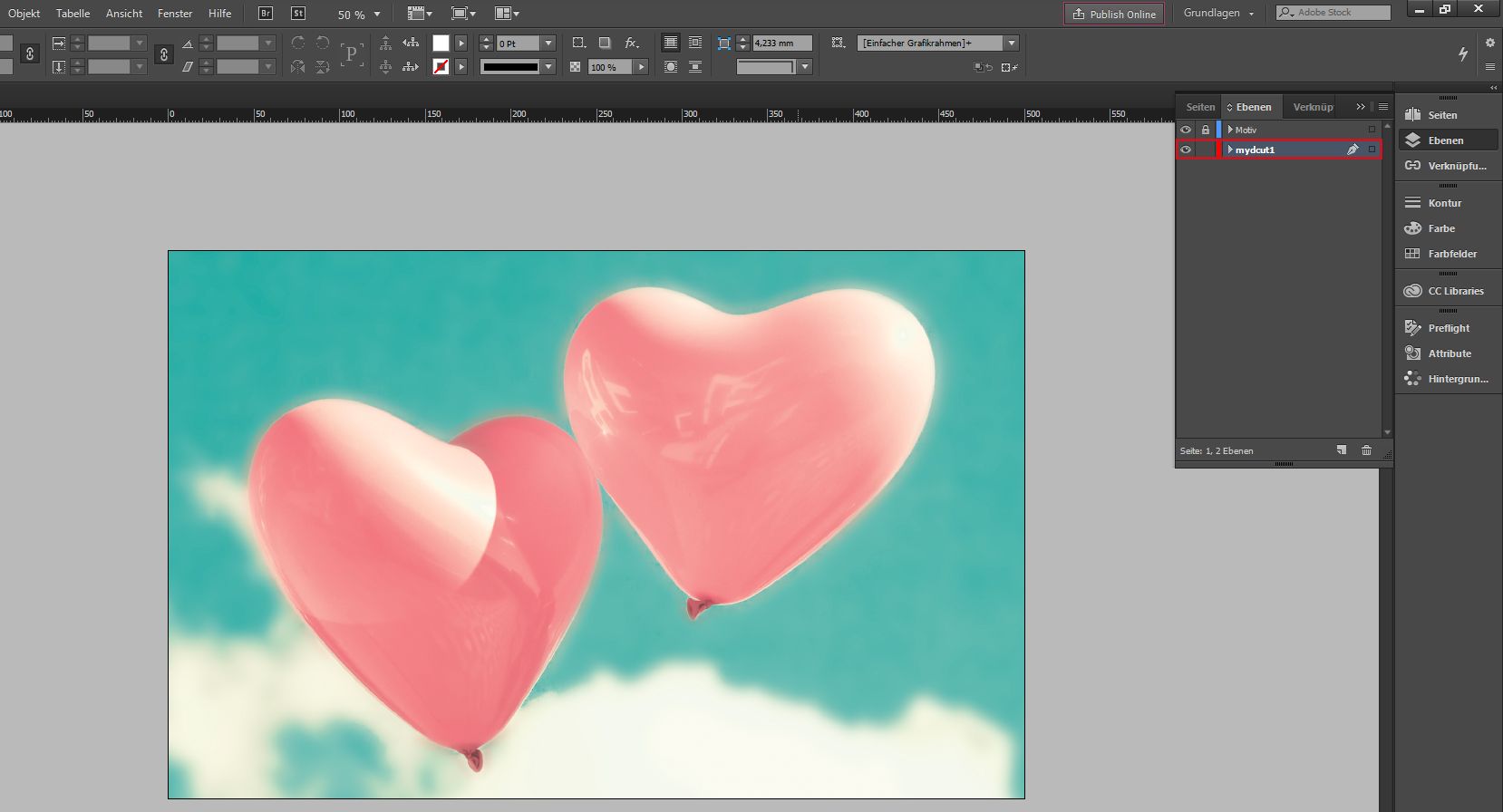Click the Adobe Stock search field

click(1333, 13)
